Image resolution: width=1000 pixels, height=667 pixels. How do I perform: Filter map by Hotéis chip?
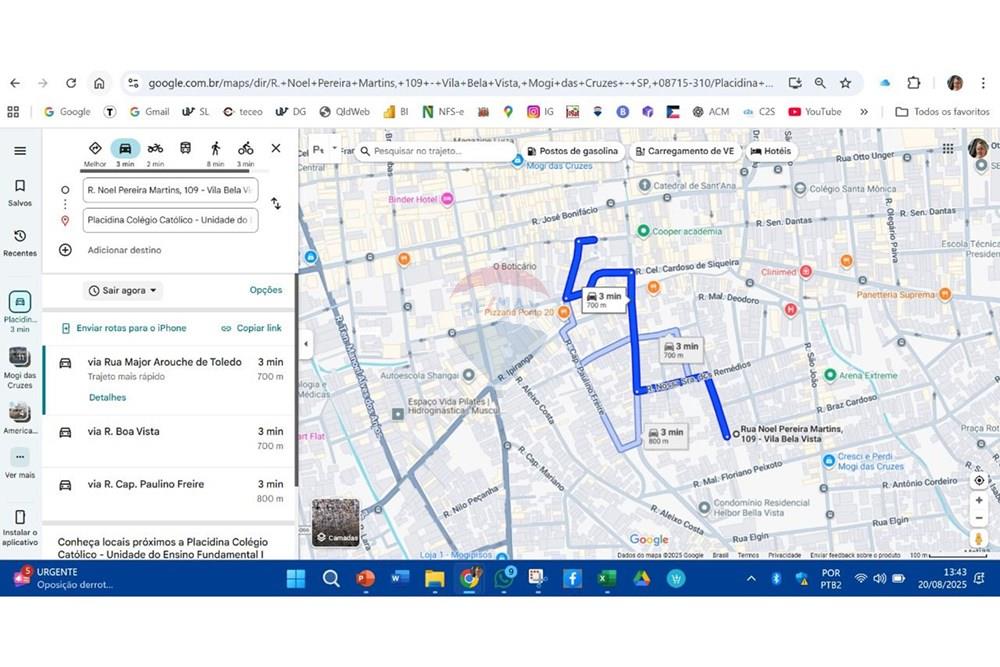(x=770, y=151)
